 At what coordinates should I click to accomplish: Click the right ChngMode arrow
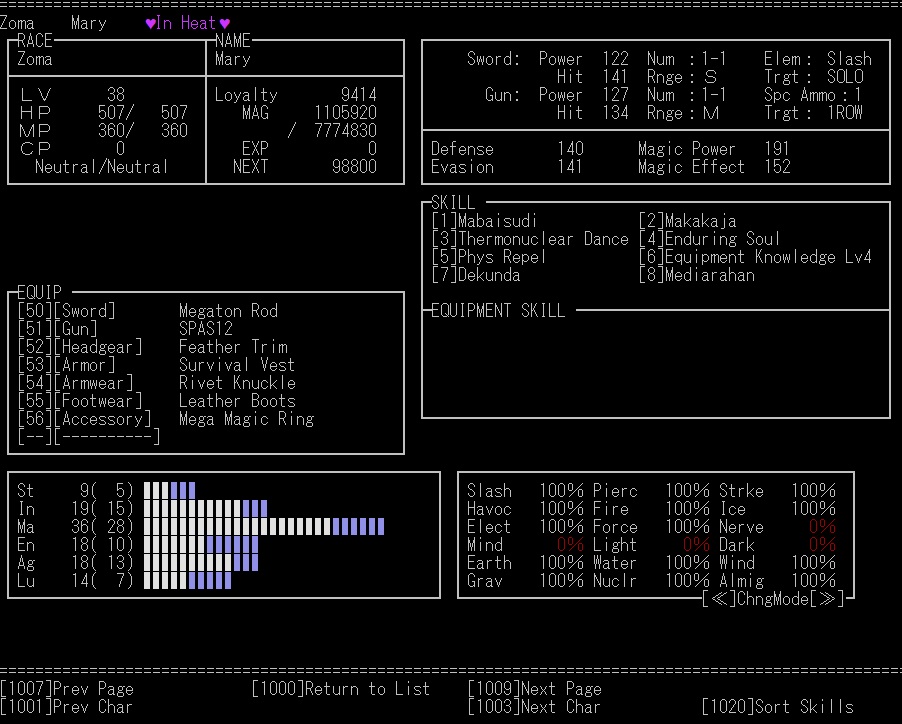(828, 599)
